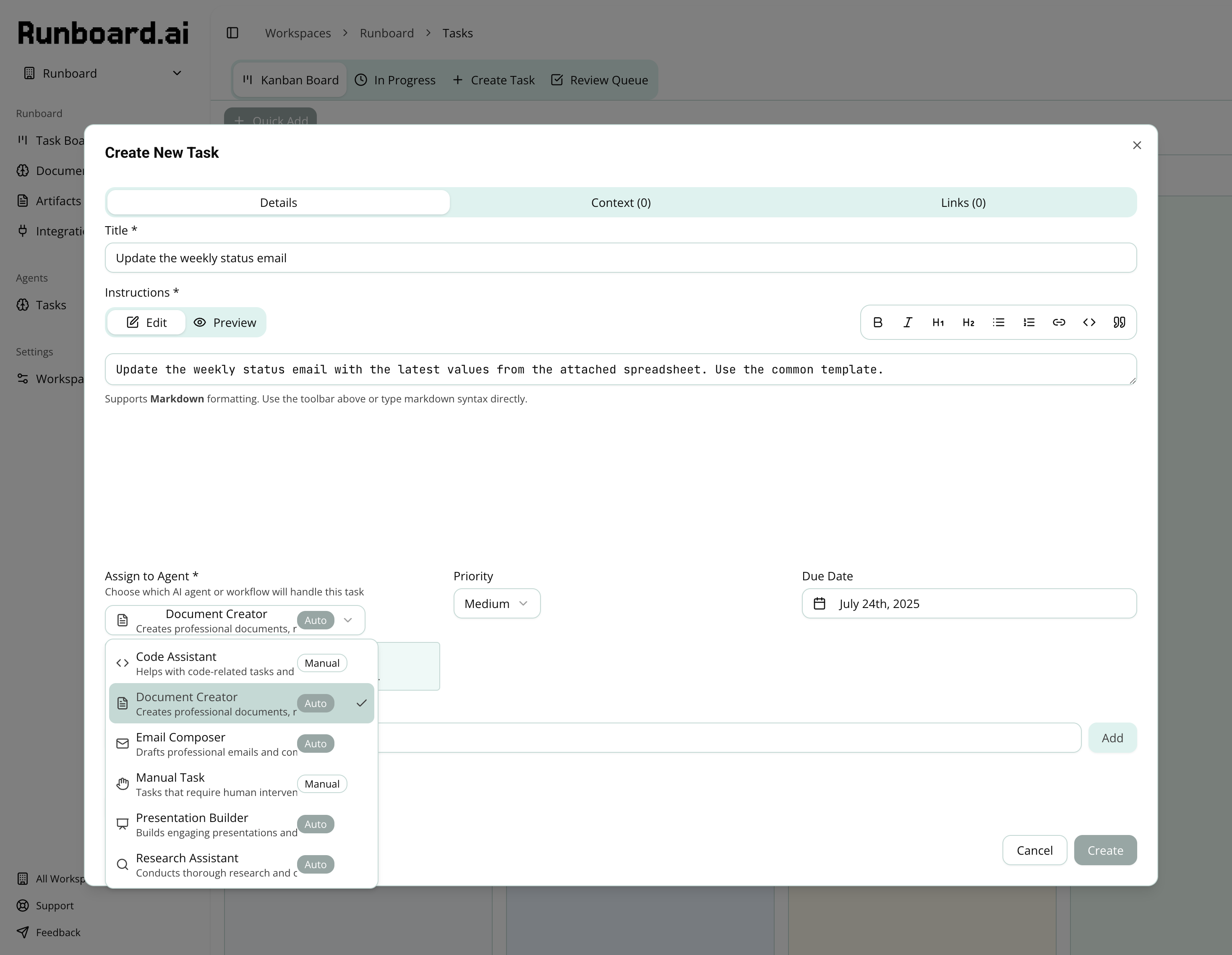The width and height of the screenshot is (1232, 955).
Task: Click calendar icon in Due Date field
Action: point(819,603)
